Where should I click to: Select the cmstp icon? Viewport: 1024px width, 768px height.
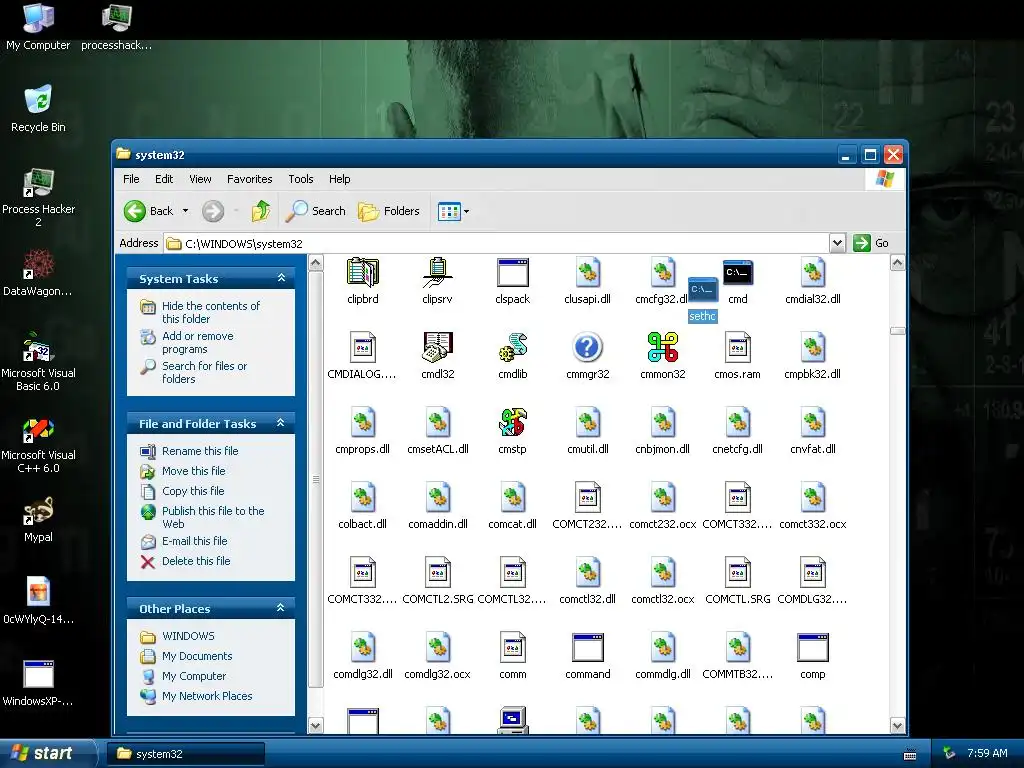tap(513, 423)
